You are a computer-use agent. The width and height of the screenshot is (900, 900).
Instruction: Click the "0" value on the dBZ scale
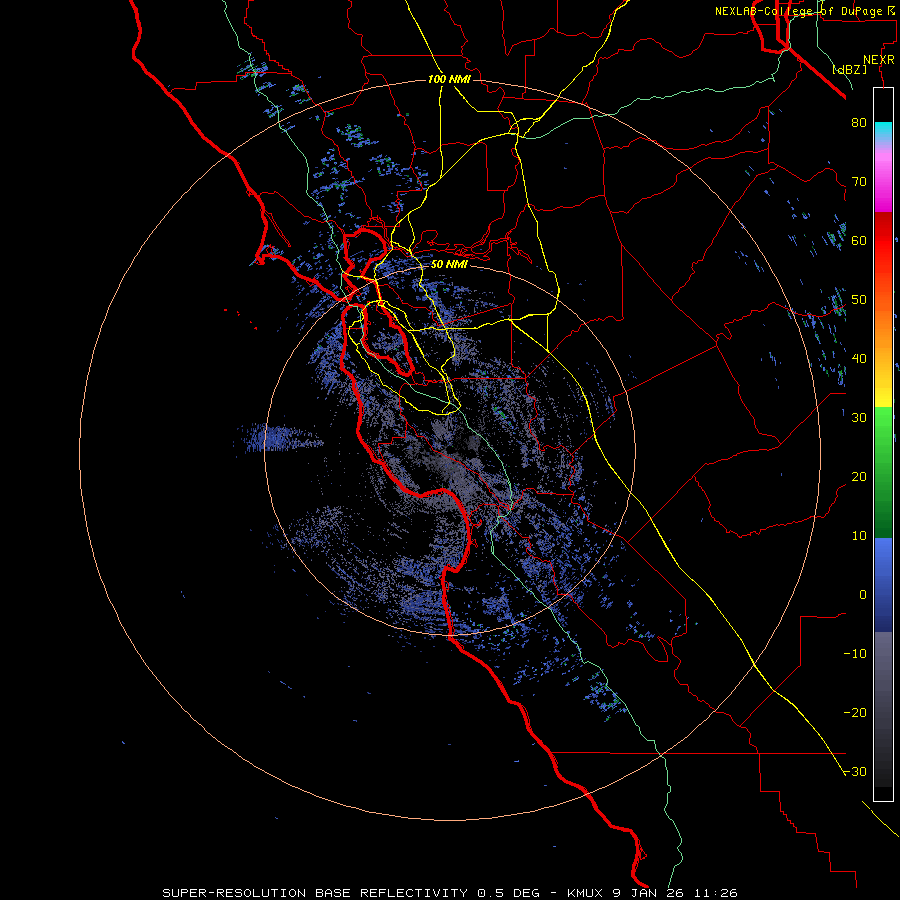[863, 595]
